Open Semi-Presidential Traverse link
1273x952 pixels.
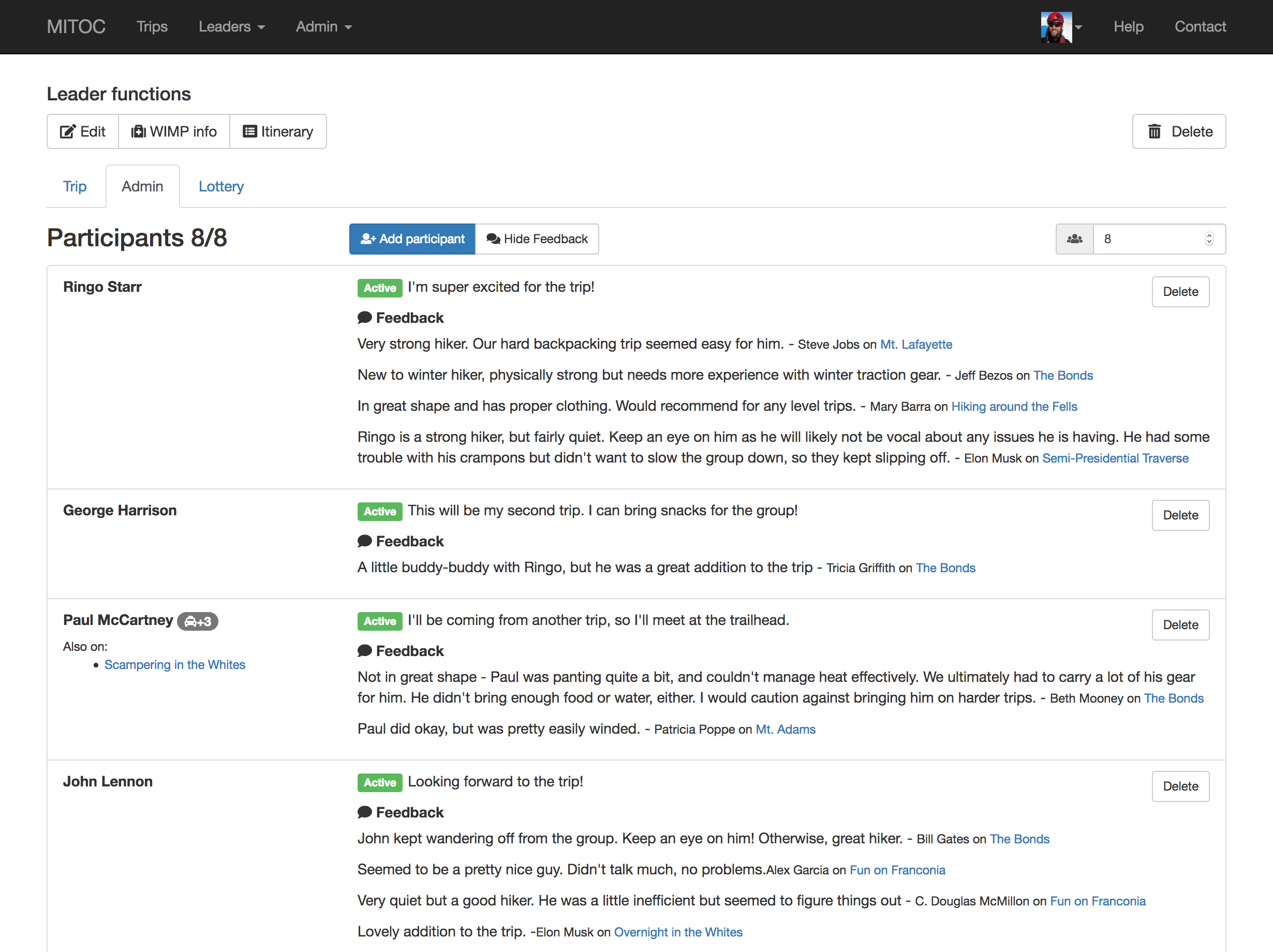point(1115,458)
